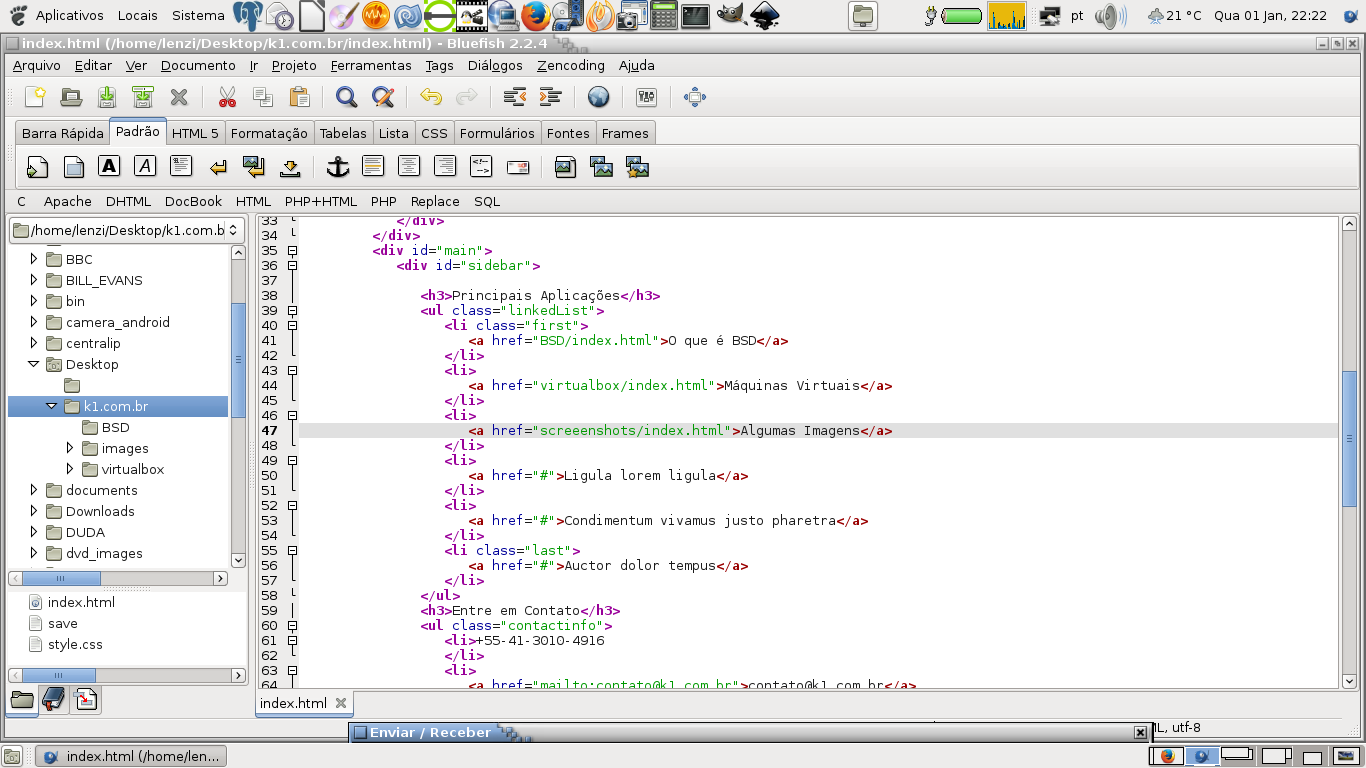Open Find using the magnifier icon
The image size is (1366, 768).
coord(346,97)
